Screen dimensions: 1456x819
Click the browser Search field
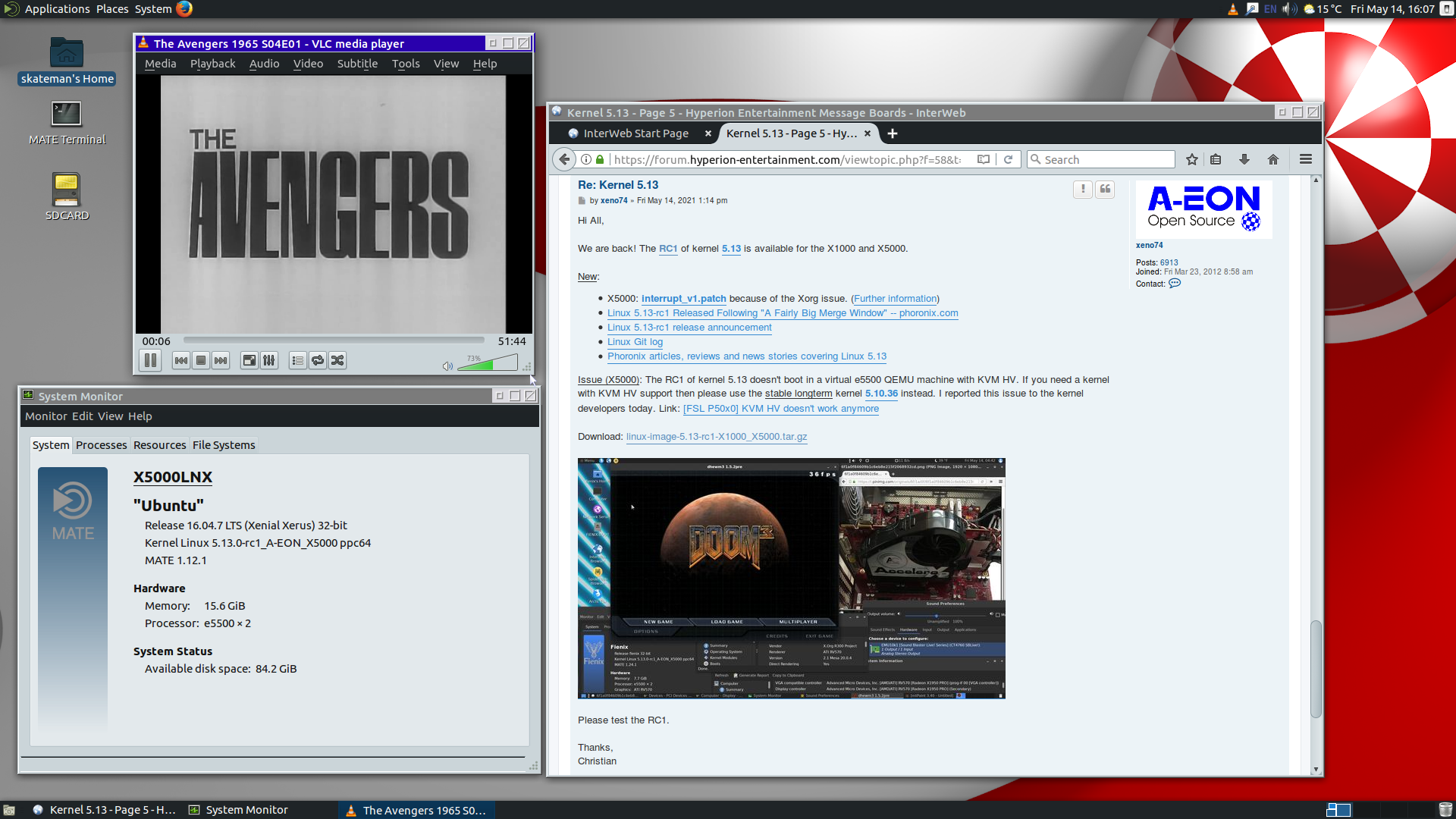1101,159
